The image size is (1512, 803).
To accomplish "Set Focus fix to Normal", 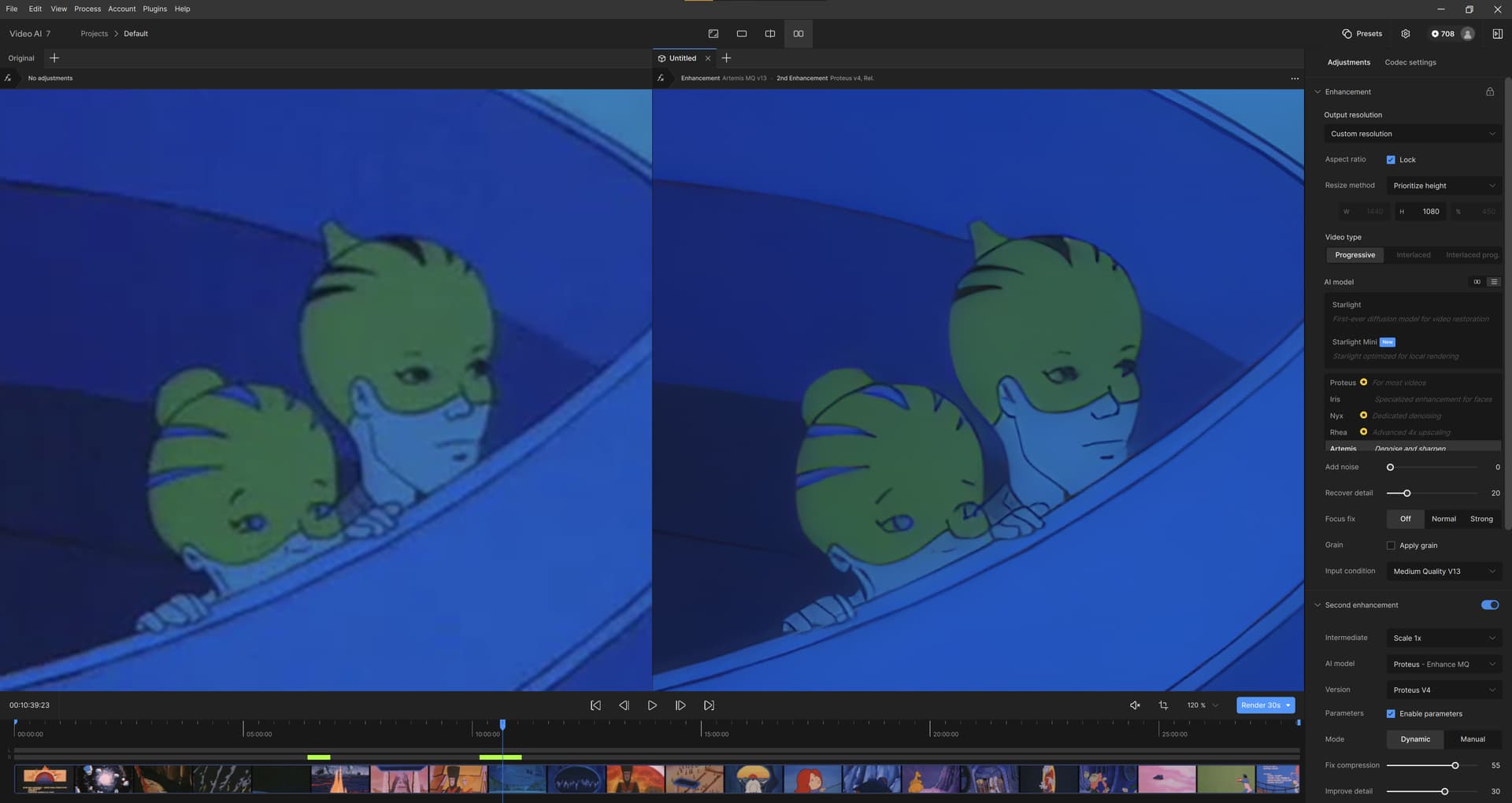I will point(1443,519).
